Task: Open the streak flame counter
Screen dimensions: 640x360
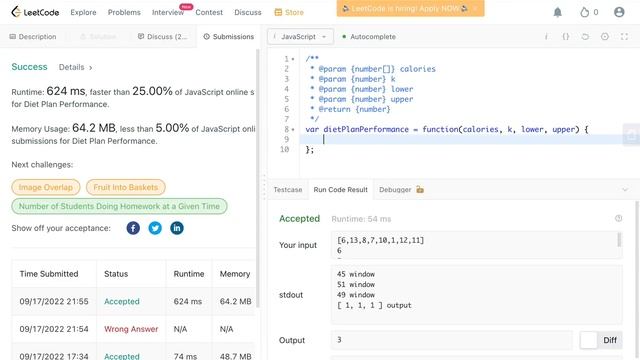Action: 589,12
